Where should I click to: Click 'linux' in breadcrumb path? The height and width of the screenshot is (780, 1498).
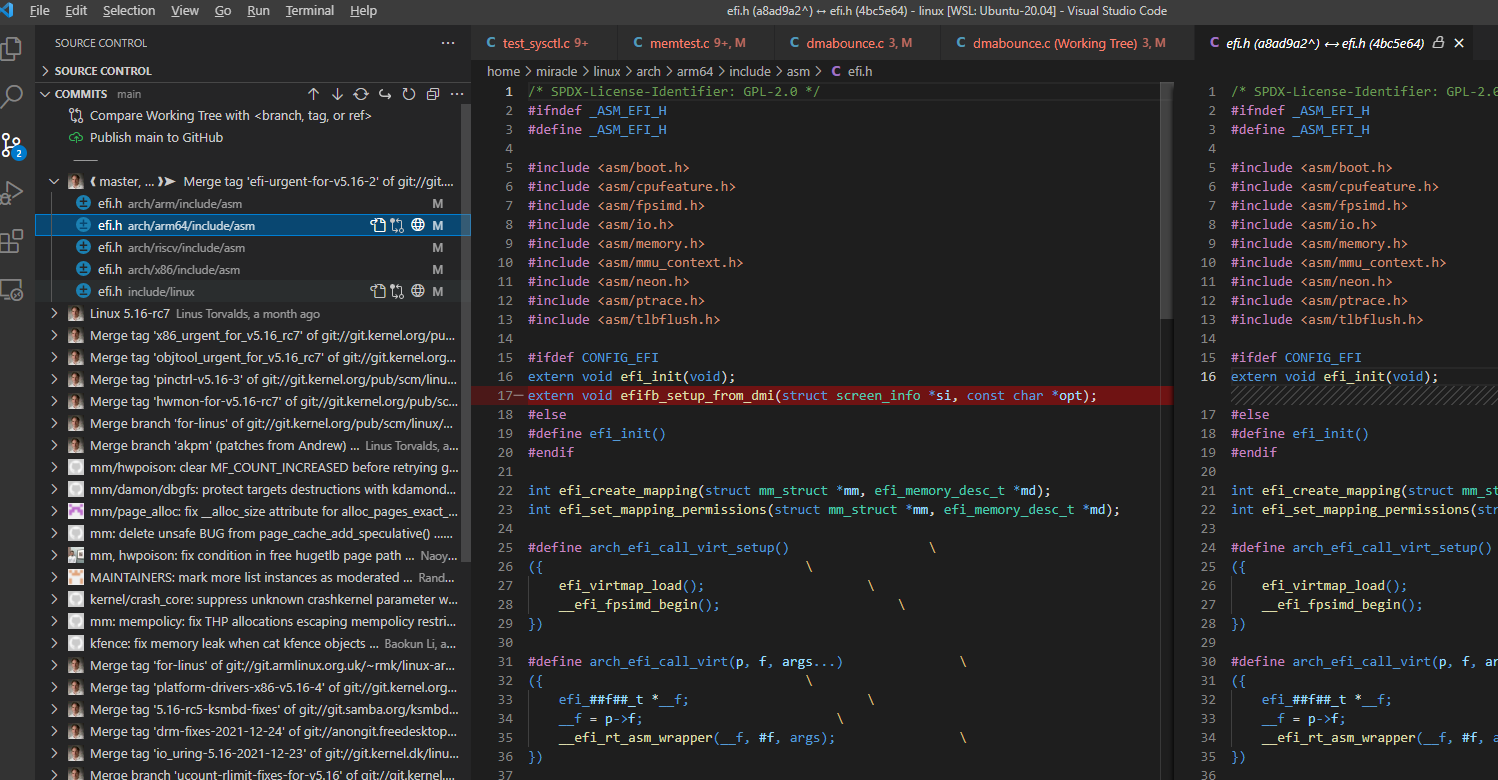[x=607, y=71]
